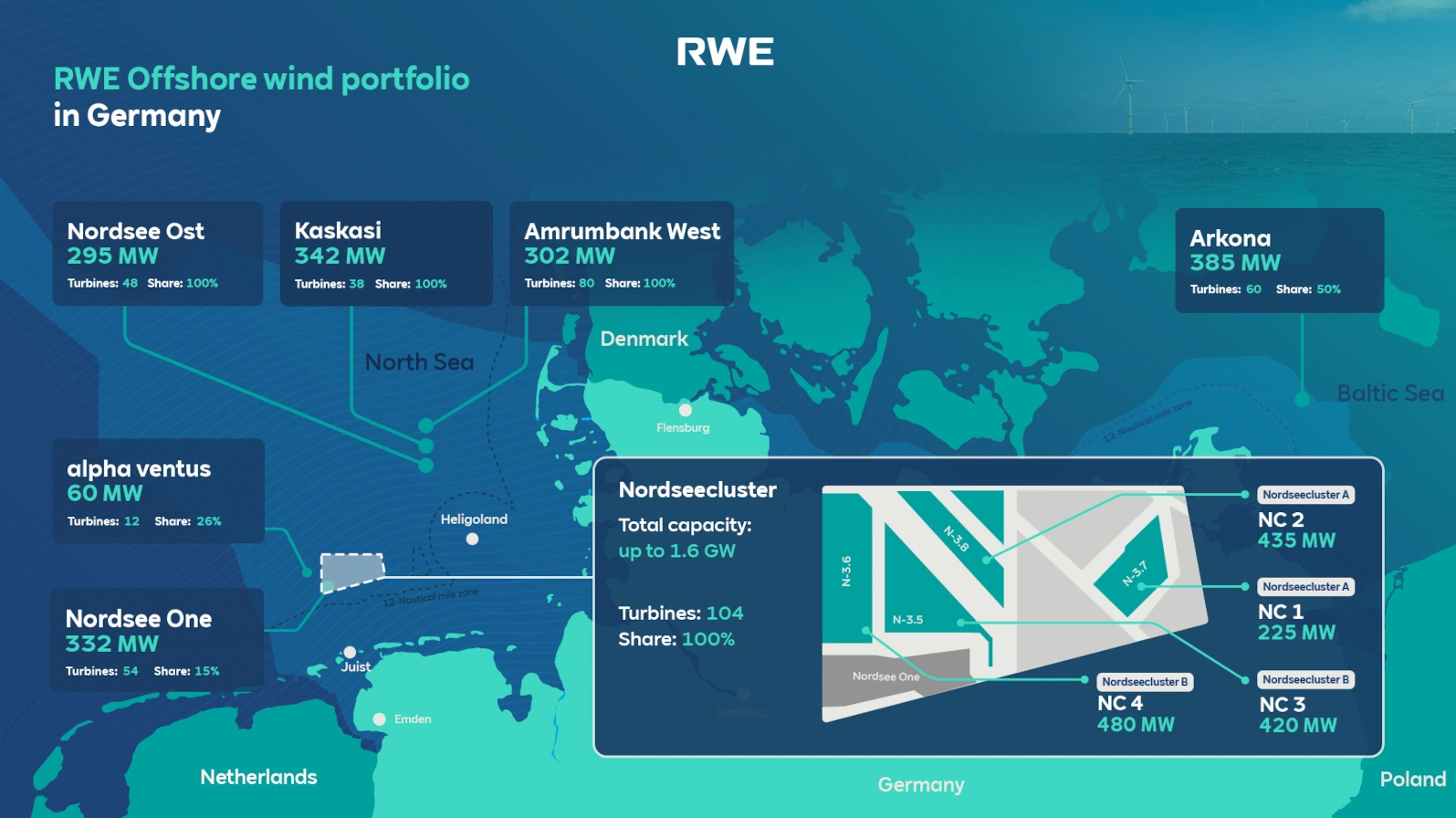
Task: Click Nordseecluster A tag above NC 2
Action: click(x=1305, y=495)
